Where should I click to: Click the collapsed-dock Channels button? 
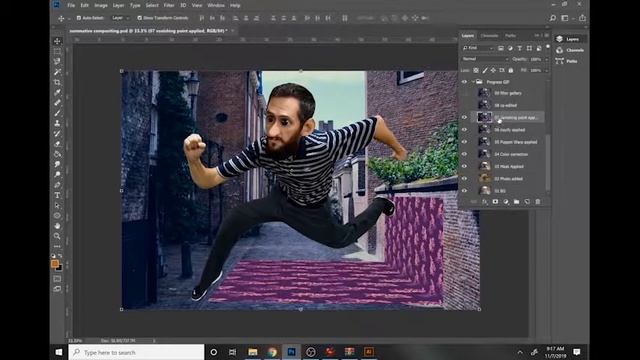(571, 50)
